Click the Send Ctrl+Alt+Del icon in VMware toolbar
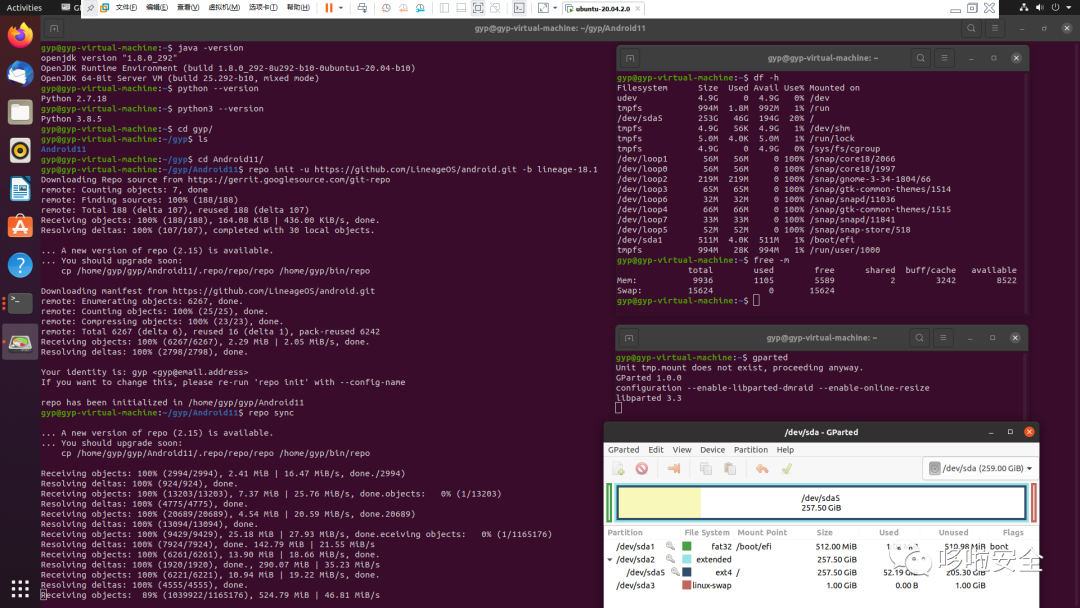The image size is (1080, 608). pyautogui.click(x=362, y=8)
